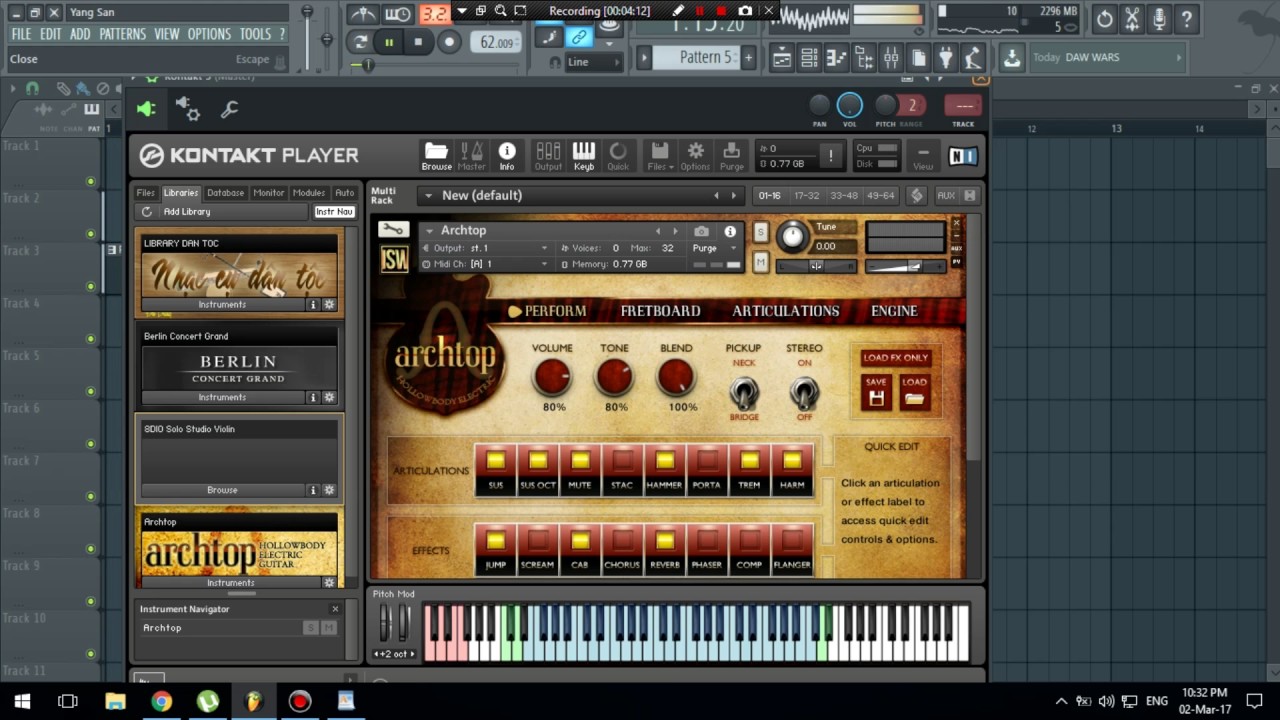Open the FL Studio mixer icon
The height and width of the screenshot is (720, 1280).
[890, 58]
